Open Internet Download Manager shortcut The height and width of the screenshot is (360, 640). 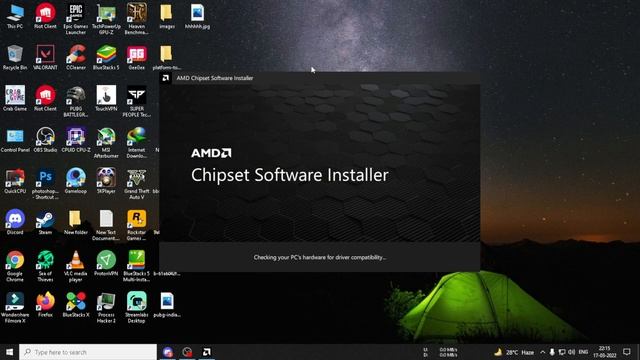[x=136, y=142]
